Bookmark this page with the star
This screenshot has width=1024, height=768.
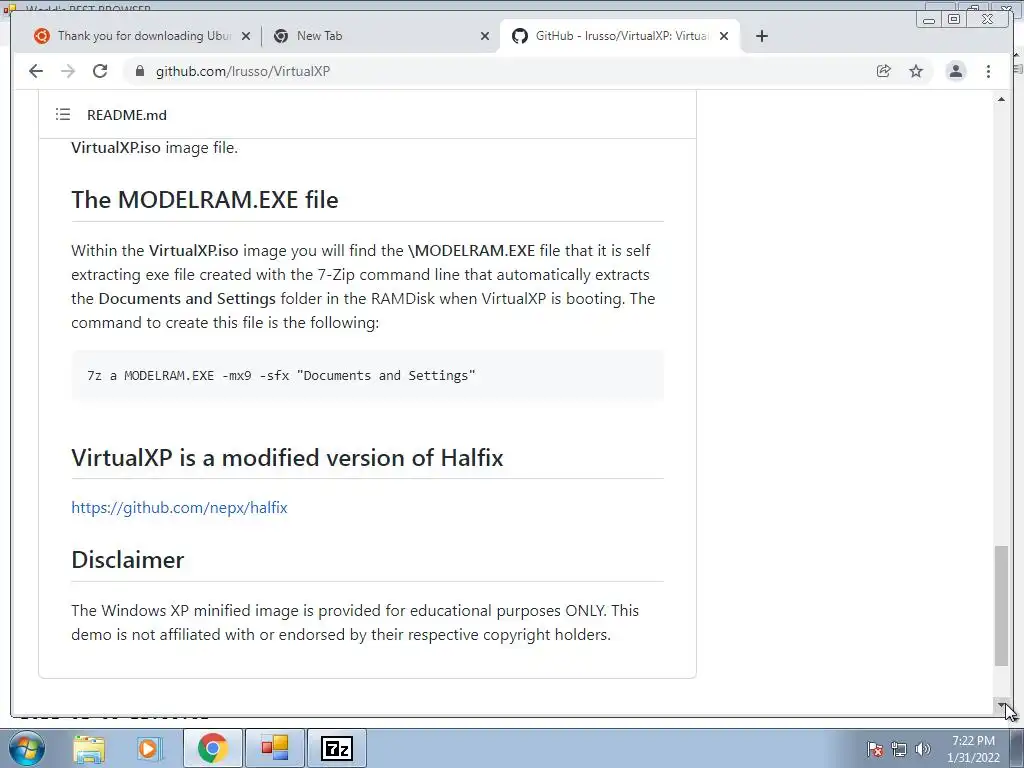916,71
